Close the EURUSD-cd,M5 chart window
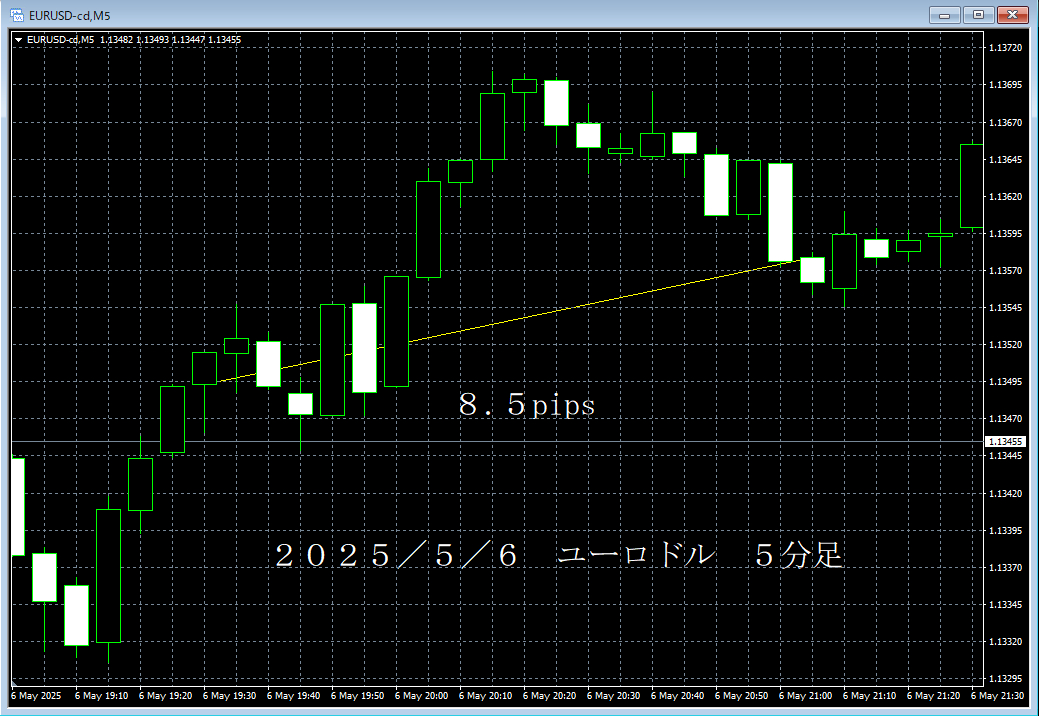Viewport: 1039px width, 716px height. pos(1013,14)
